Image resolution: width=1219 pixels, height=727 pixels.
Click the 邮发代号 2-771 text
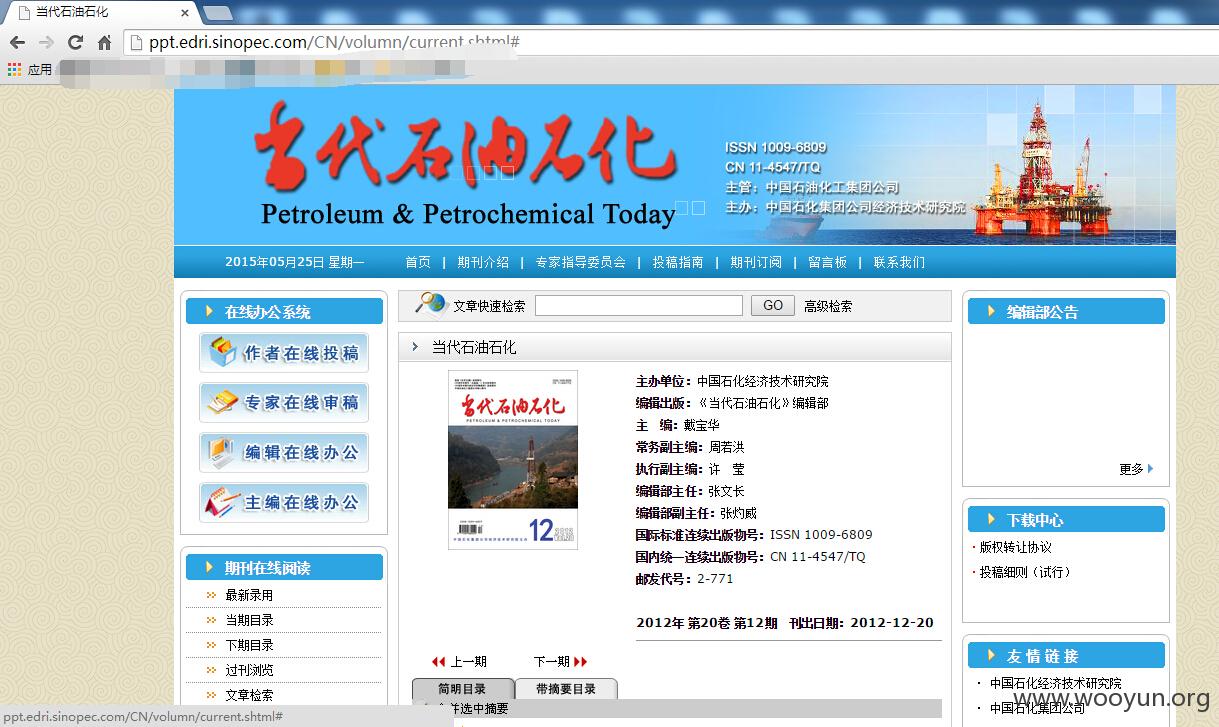(685, 578)
